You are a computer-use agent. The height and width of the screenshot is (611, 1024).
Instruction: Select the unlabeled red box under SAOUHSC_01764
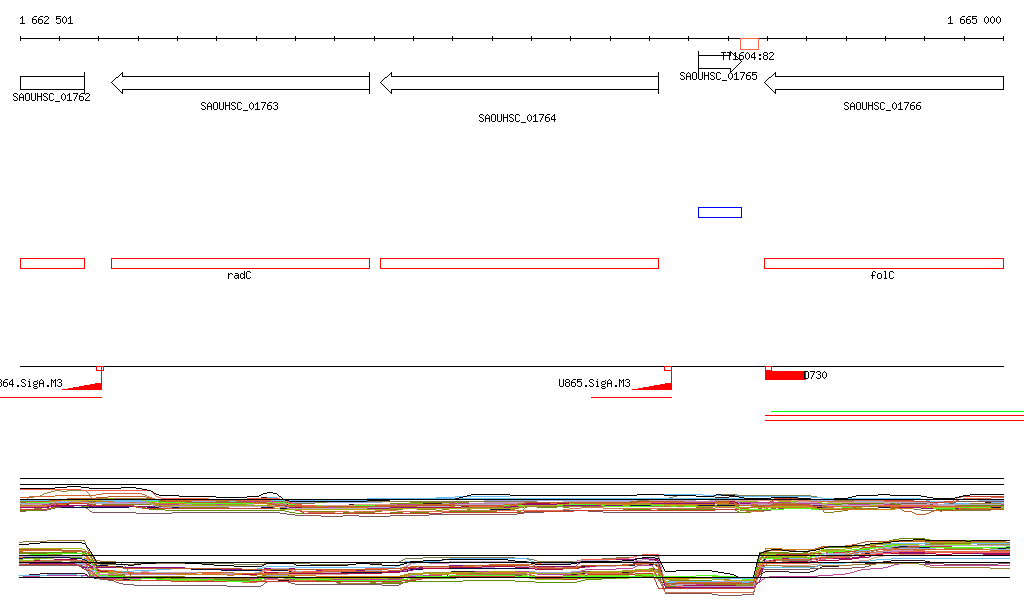click(519, 263)
